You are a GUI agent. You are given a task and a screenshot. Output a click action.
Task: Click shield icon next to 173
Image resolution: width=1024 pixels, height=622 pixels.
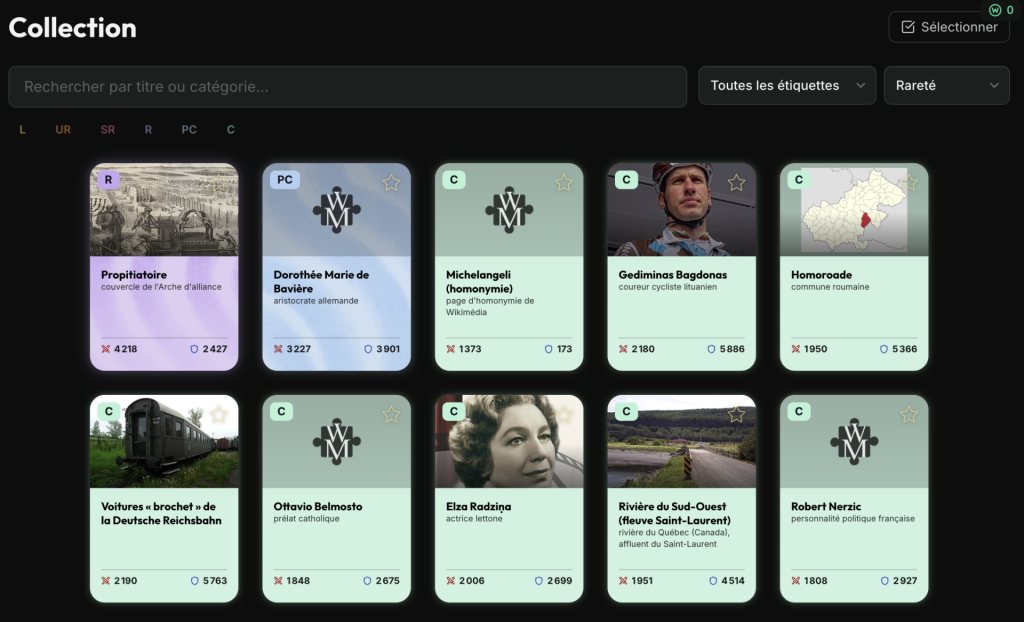[549, 349]
